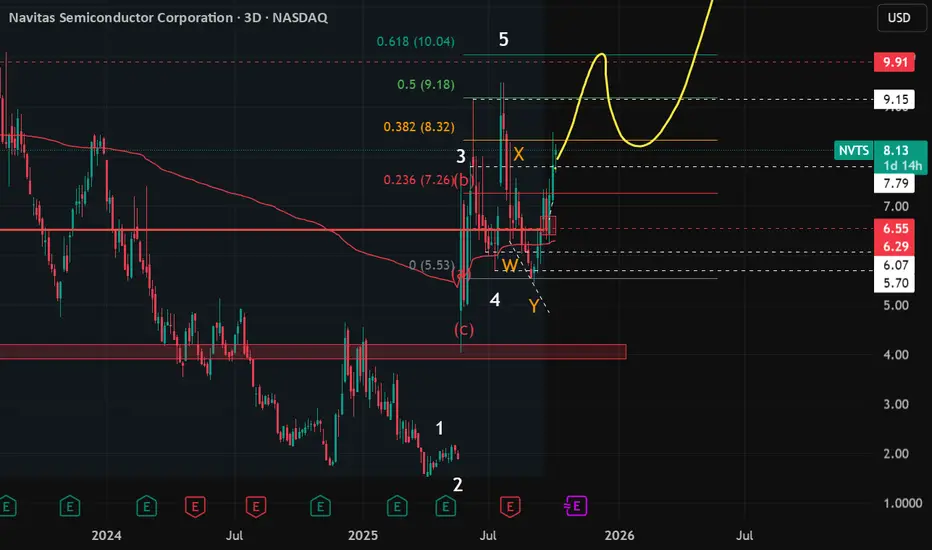Select the 5.70 price label
Viewport: 932px width, 550px height.
point(894,283)
